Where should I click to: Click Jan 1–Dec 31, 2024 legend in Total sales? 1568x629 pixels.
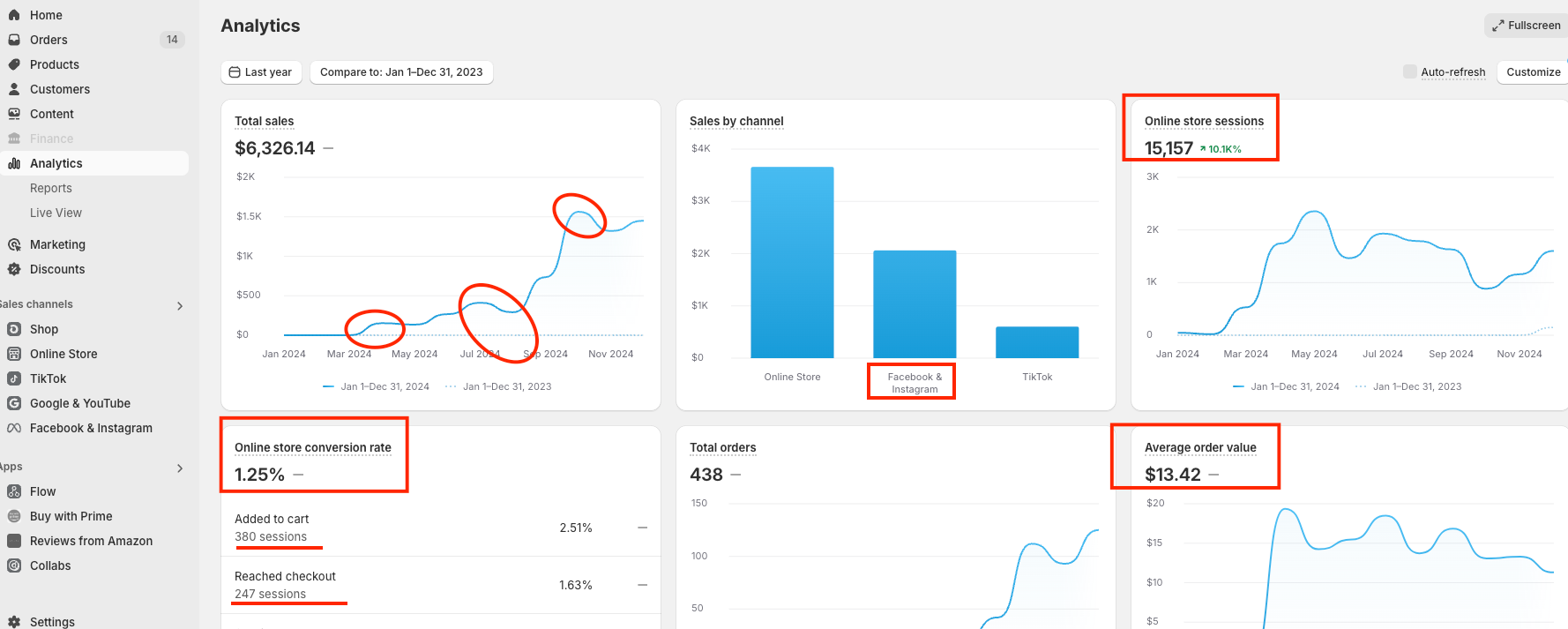(377, 386)
